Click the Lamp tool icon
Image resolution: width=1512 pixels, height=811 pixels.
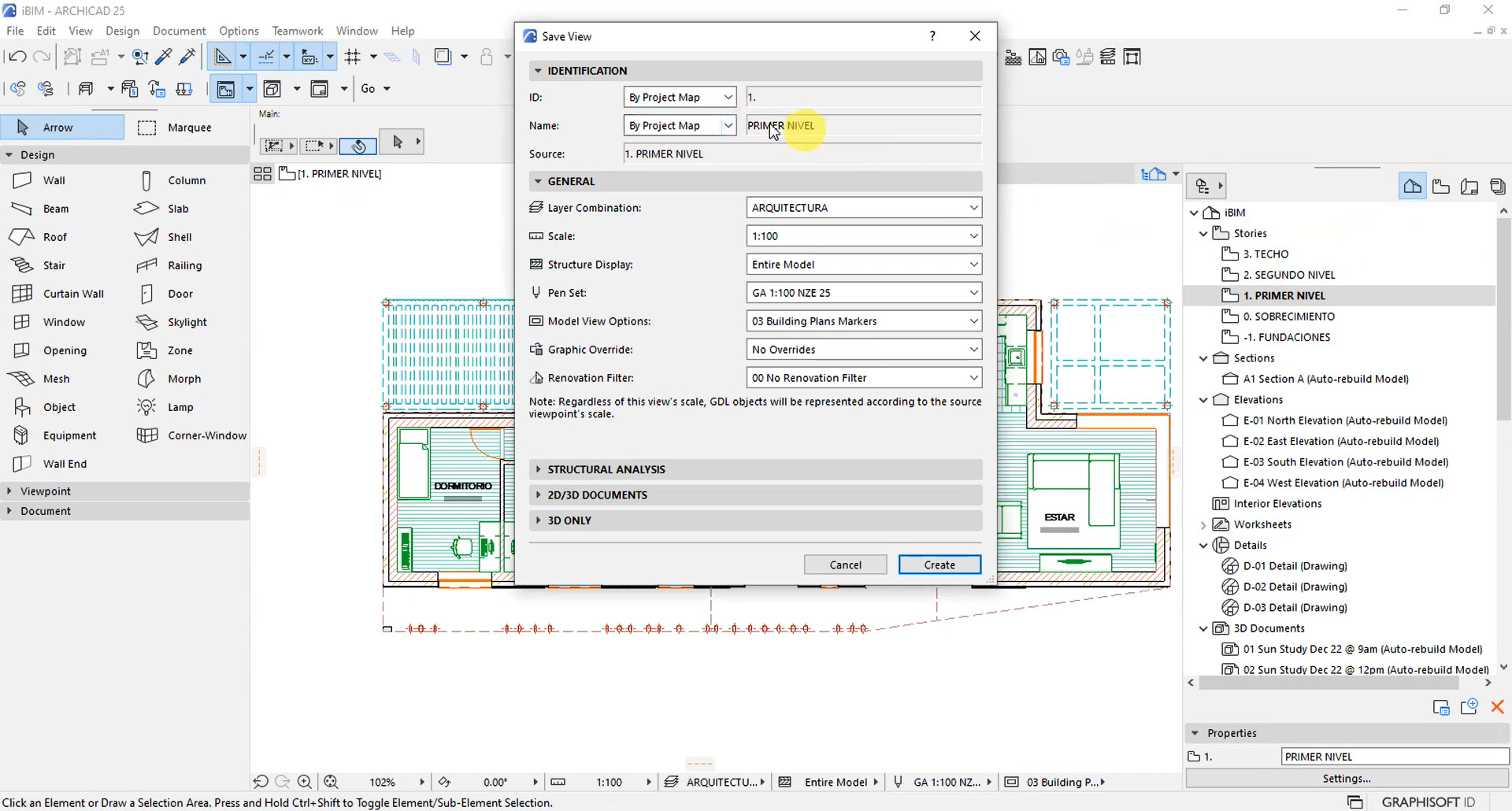pyautogui.click(x=146, y=407)
